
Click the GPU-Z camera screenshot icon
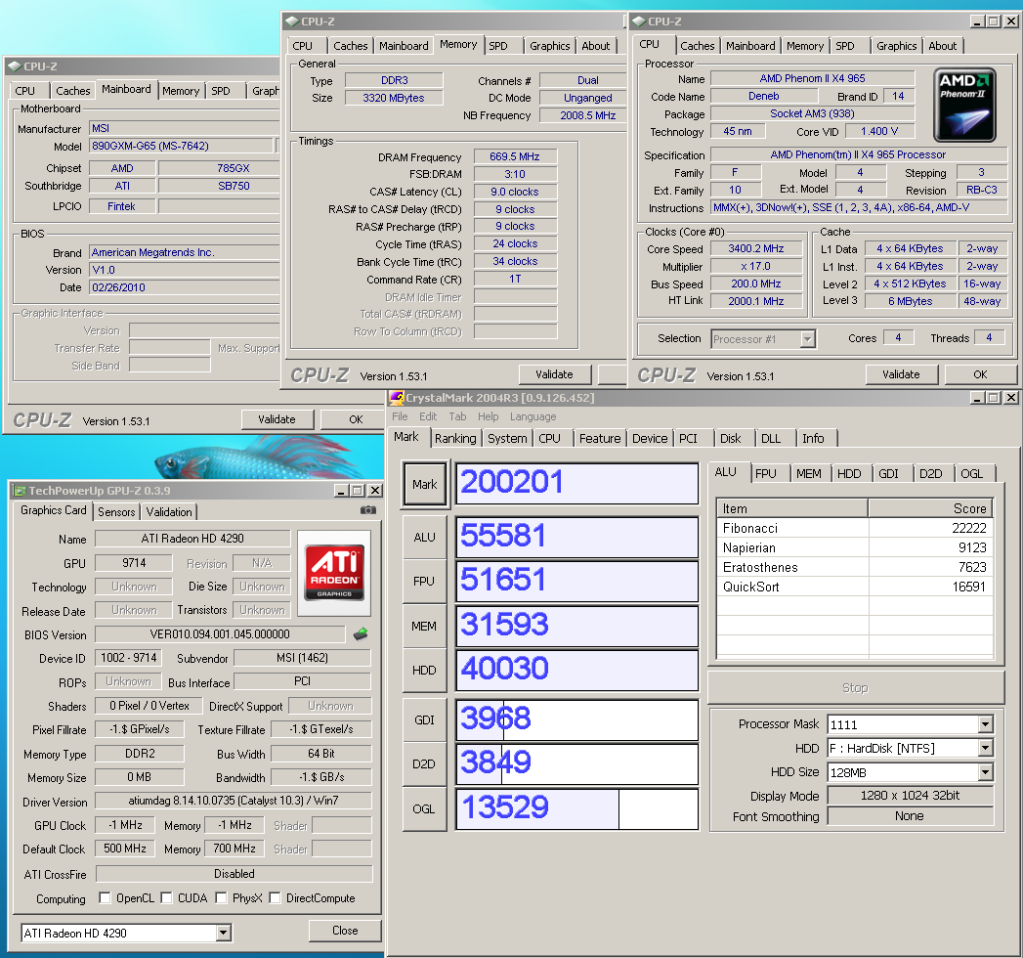pos(368,510)
